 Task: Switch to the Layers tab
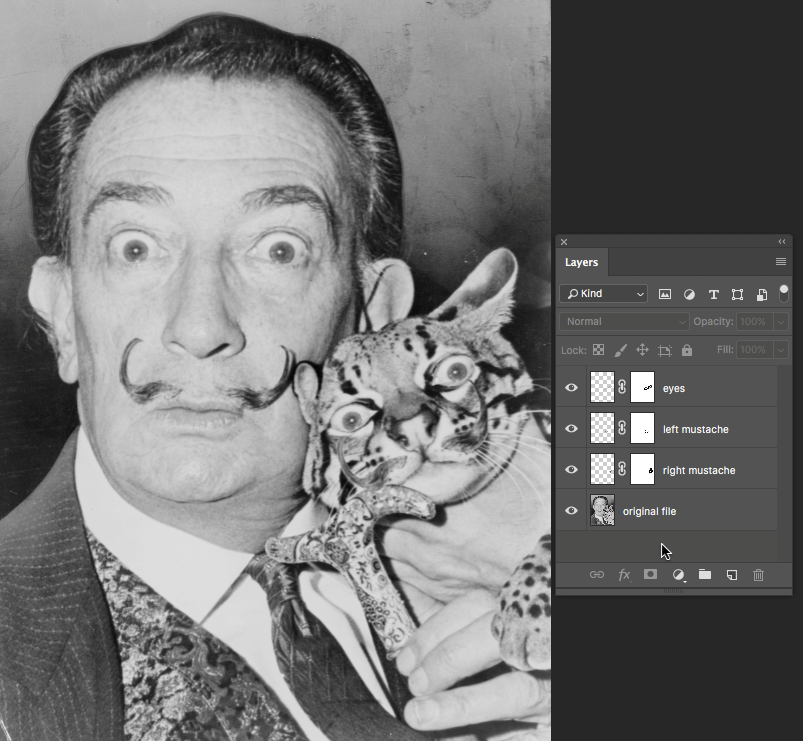tap(581, 262)
